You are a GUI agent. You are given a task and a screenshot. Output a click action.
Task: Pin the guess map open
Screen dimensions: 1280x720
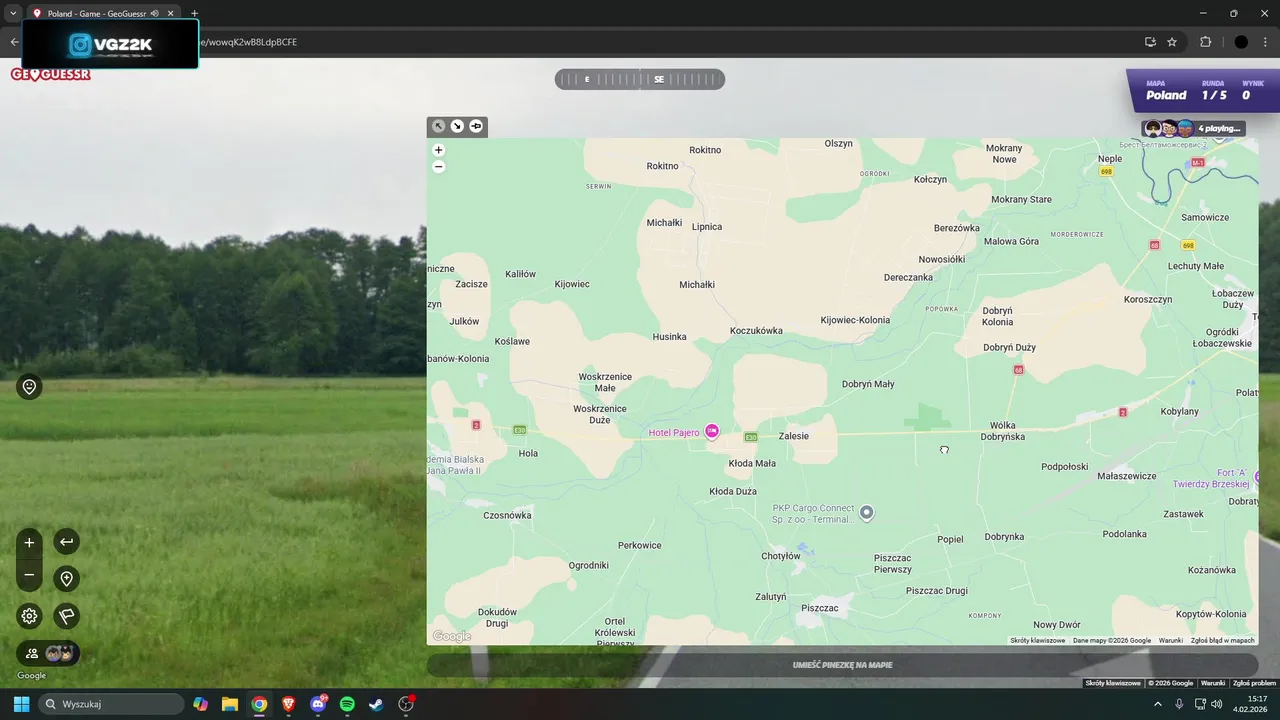pos(476,126)
